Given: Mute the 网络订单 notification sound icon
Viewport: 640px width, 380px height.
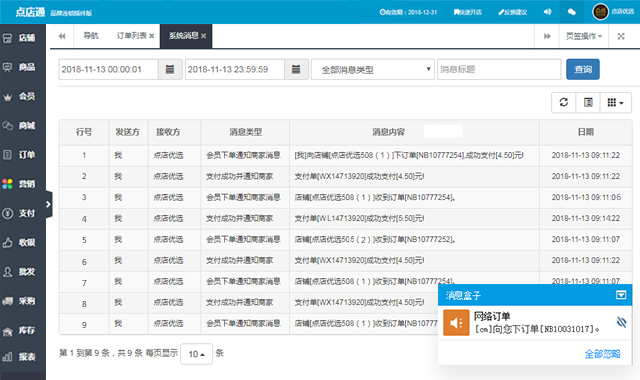Looking at the screenshot, I should pyautogui.click(x=621, y=322).
